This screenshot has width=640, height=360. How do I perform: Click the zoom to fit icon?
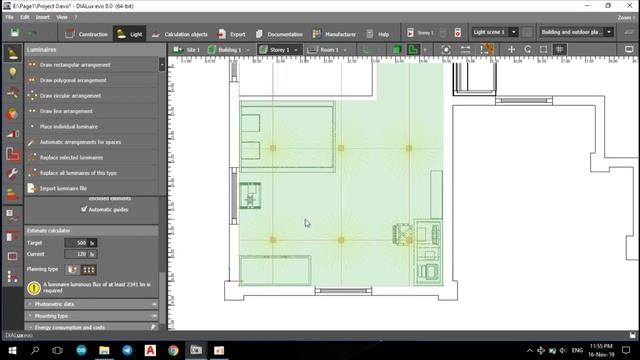(x=446, y=50)
